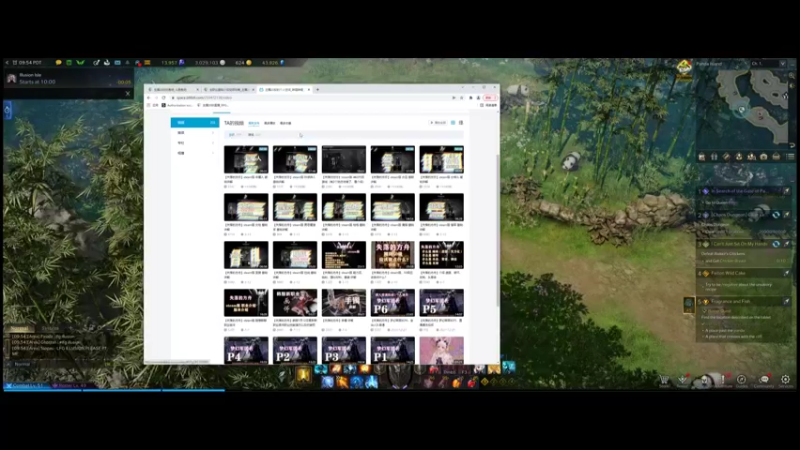This screenshot has width=800, height=450.
Task: Click the play-all button above the video grid
Action: (x=438, y=123)
